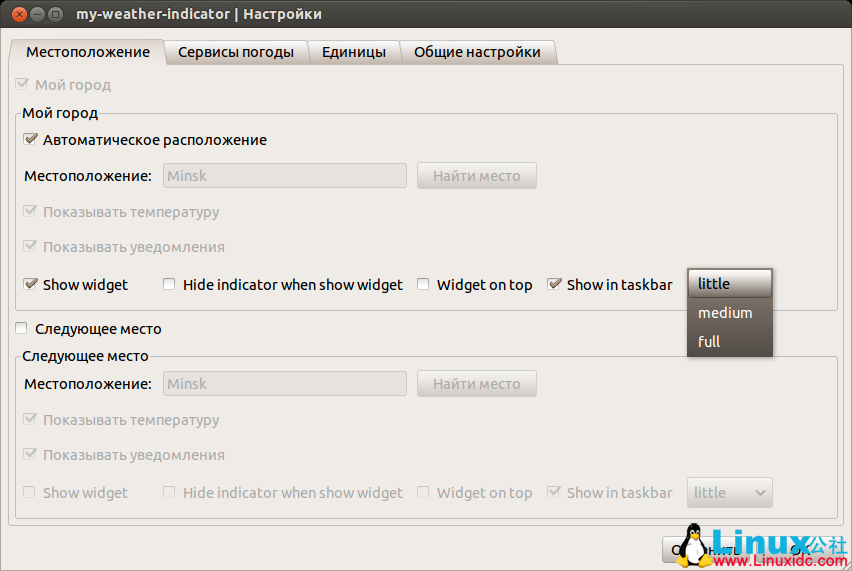This screenshot has width=852, height=571.
Task: Toggle Показывать уведомления in Мой город section
Action: [x=31, y=247]
